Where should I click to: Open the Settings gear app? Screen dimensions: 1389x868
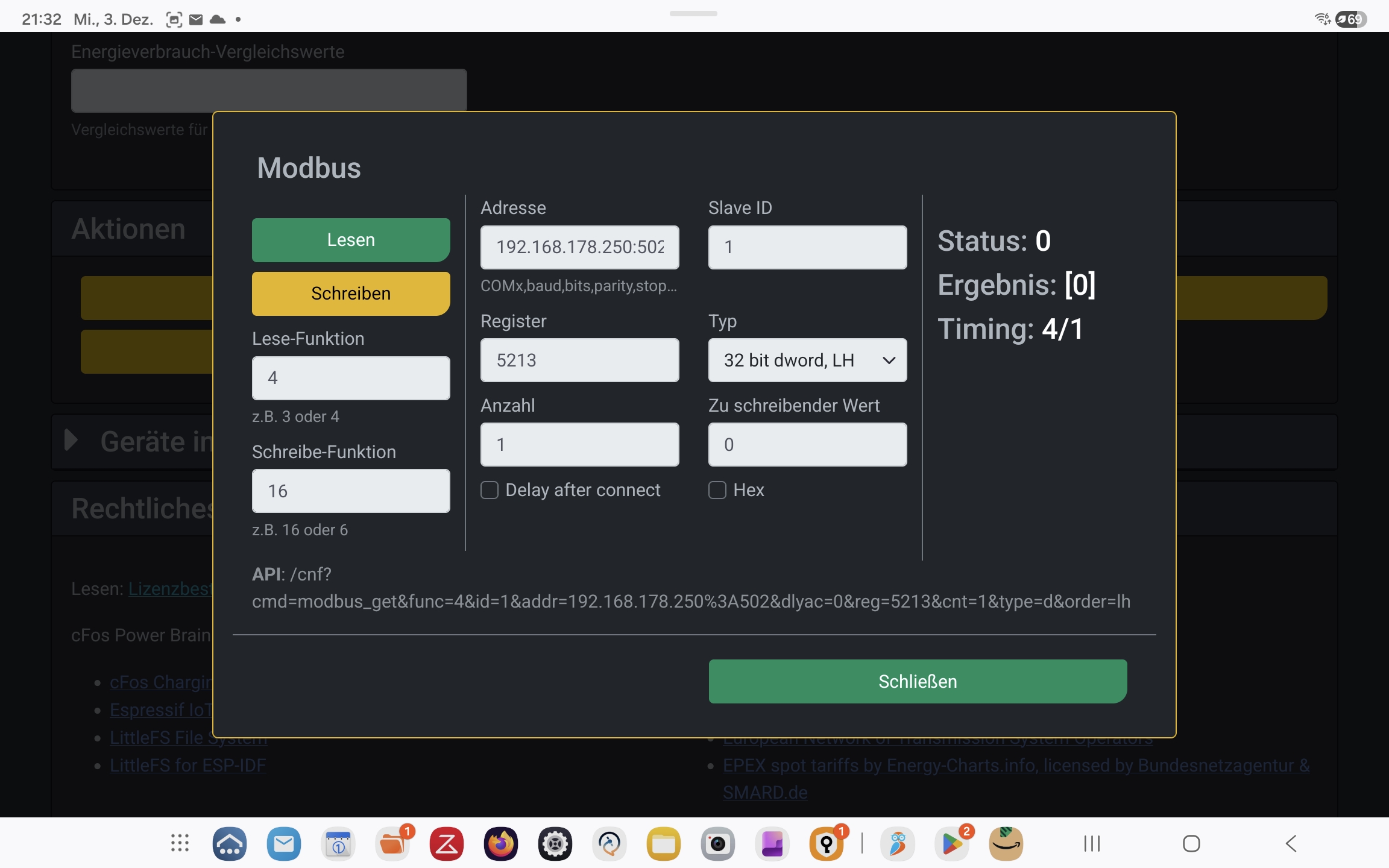click(555, 843)
